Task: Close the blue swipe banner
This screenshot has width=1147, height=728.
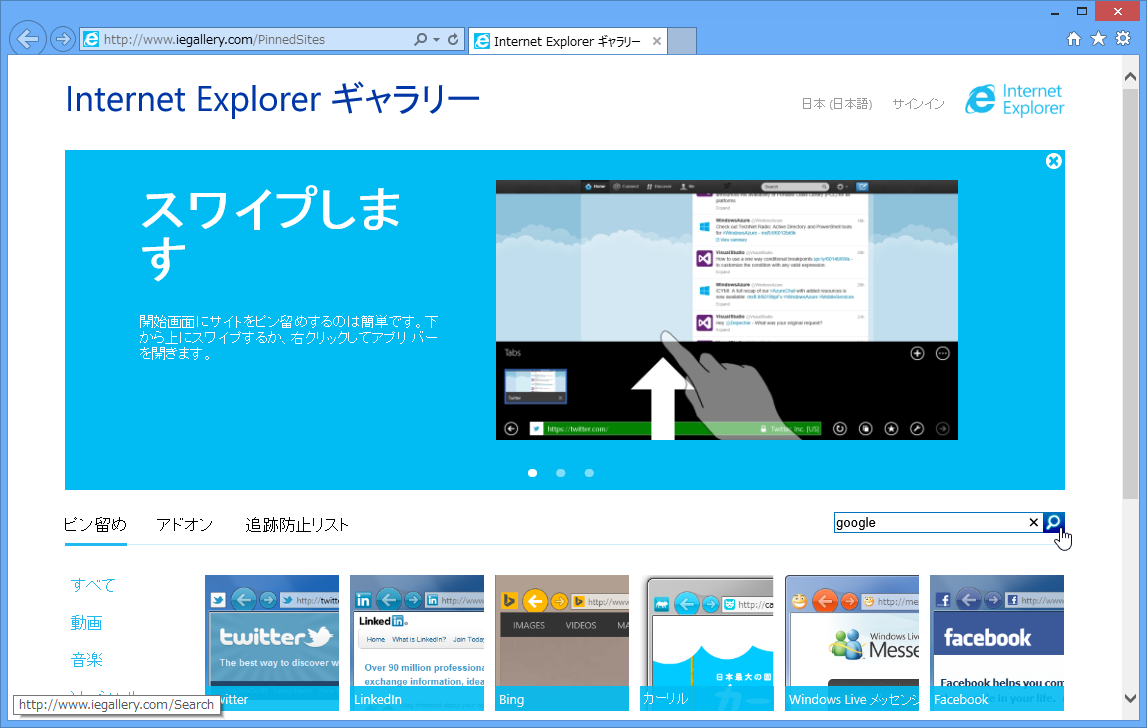Action: point(1053,161)
